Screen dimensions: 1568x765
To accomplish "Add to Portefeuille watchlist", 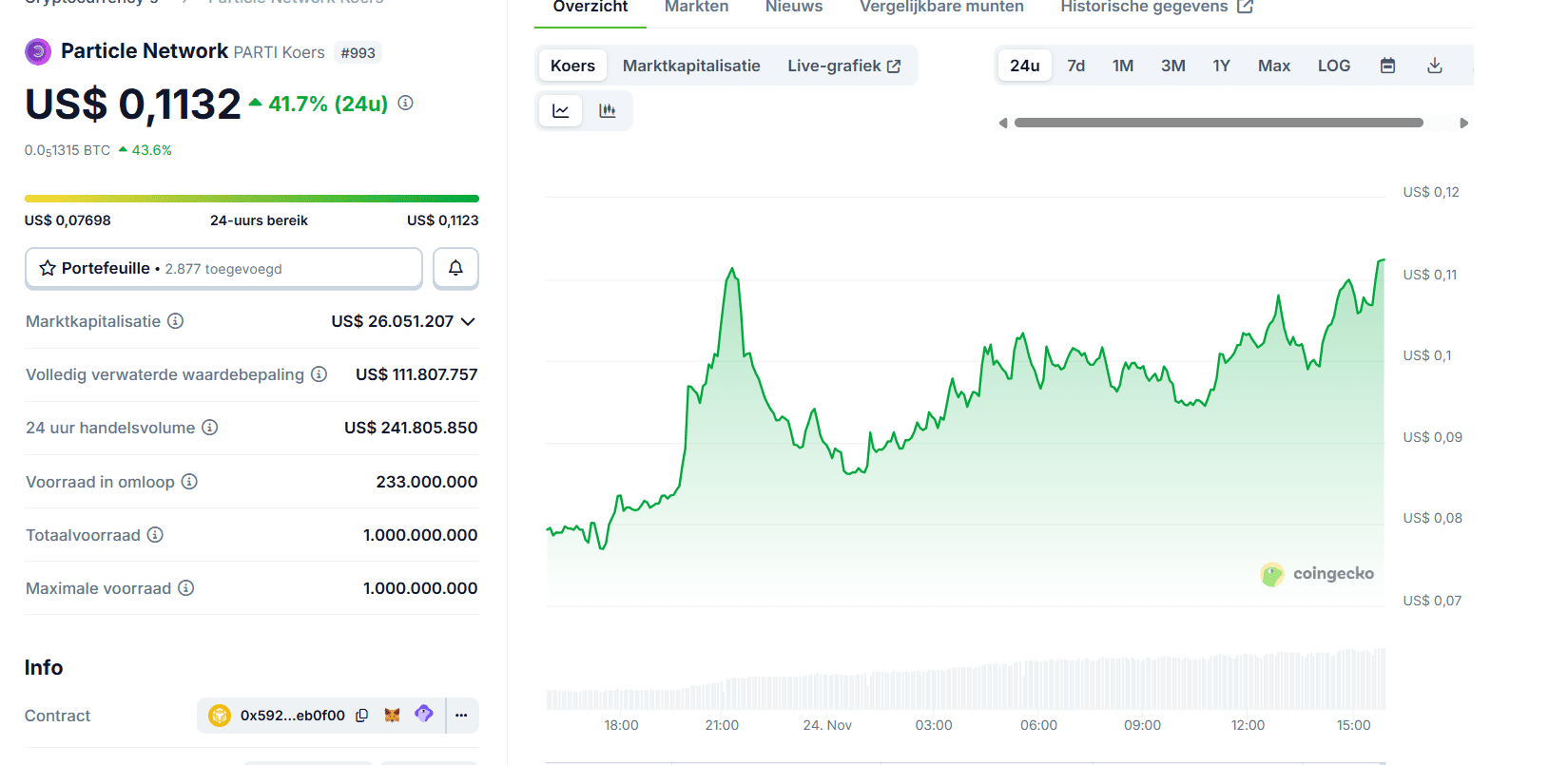I will tap(223, 268).
